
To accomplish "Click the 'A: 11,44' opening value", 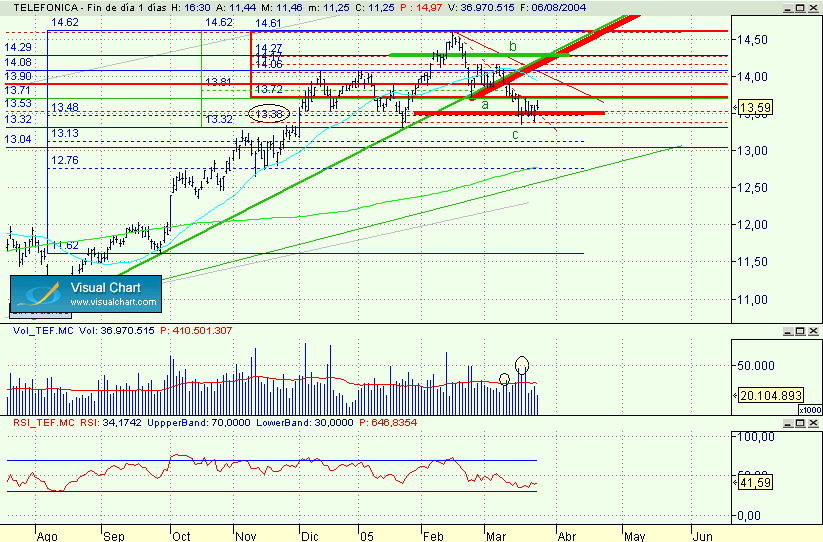I will pos(236,7).
